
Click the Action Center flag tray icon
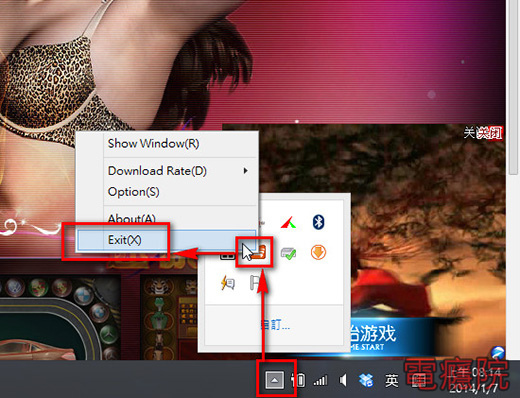[x=256, y=283]
